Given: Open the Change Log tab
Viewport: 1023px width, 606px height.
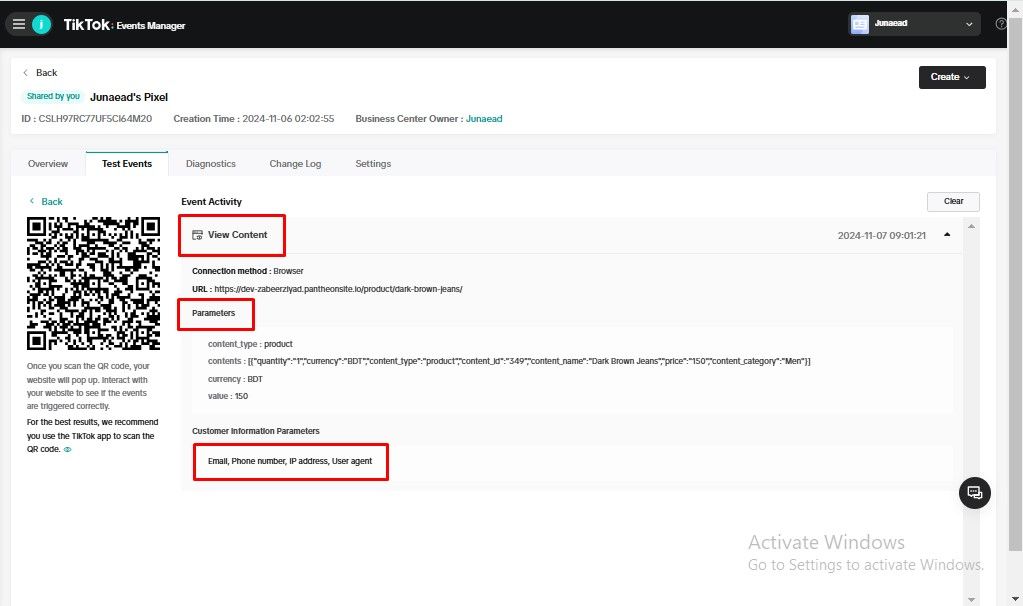Looking at the screenshot, I should pos(295,164).
